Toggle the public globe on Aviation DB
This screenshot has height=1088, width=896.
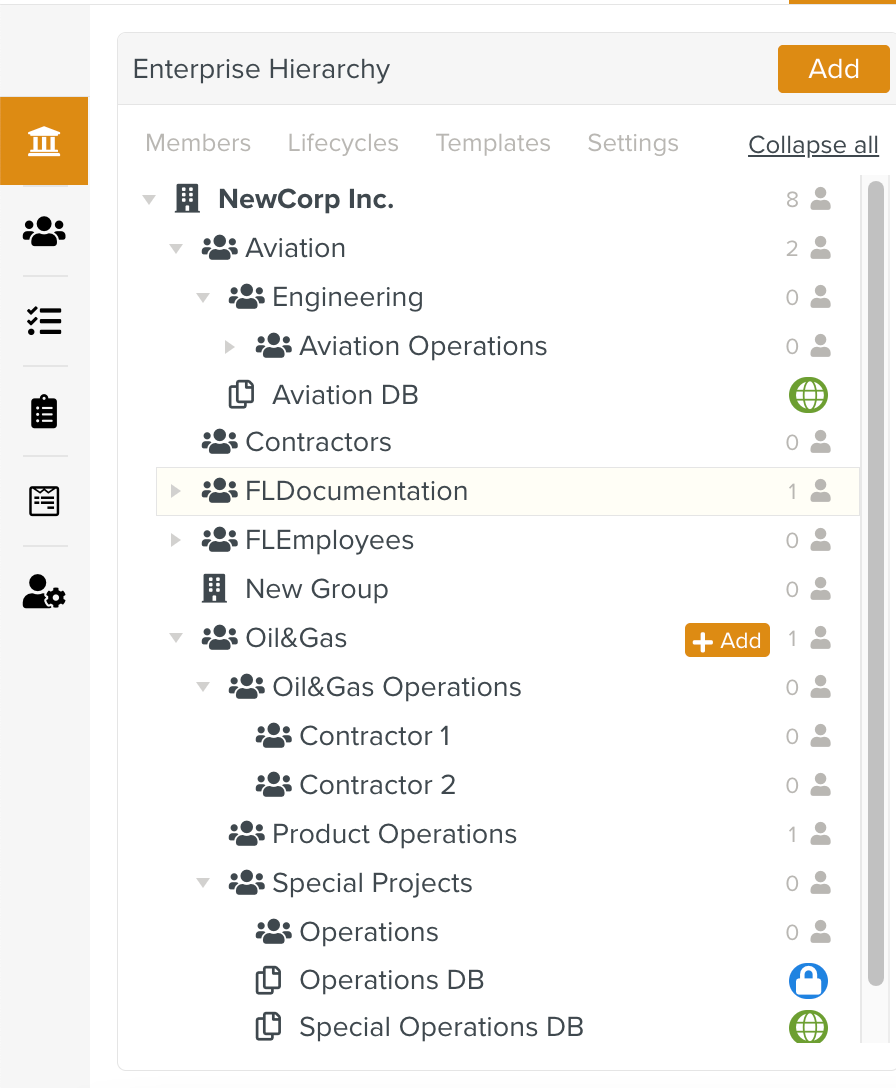tap(808, 394)
